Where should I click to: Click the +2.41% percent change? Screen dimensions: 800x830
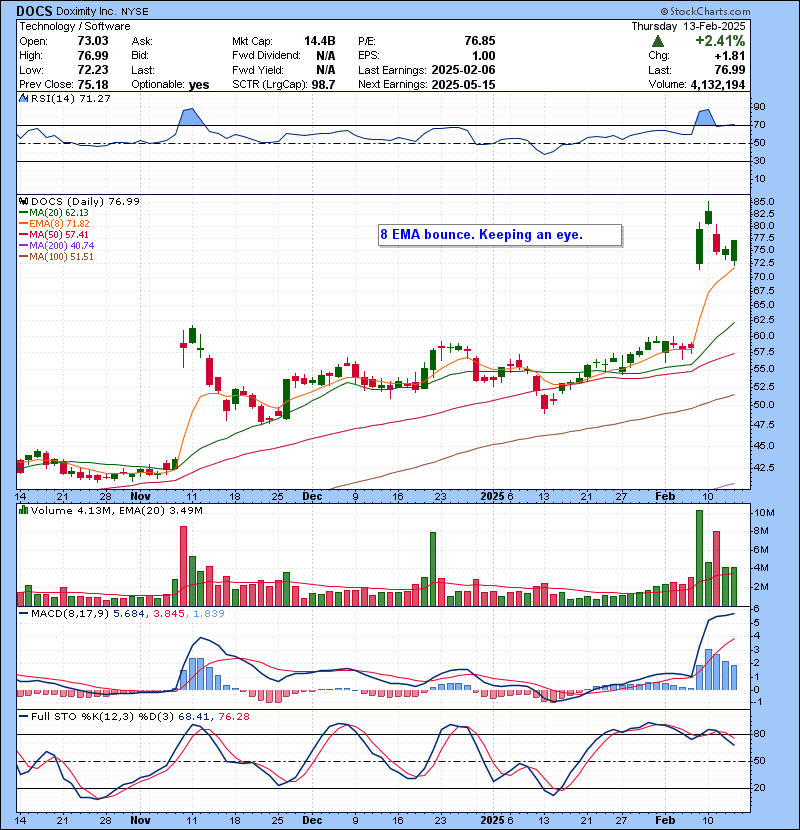[x=720, y=41]
